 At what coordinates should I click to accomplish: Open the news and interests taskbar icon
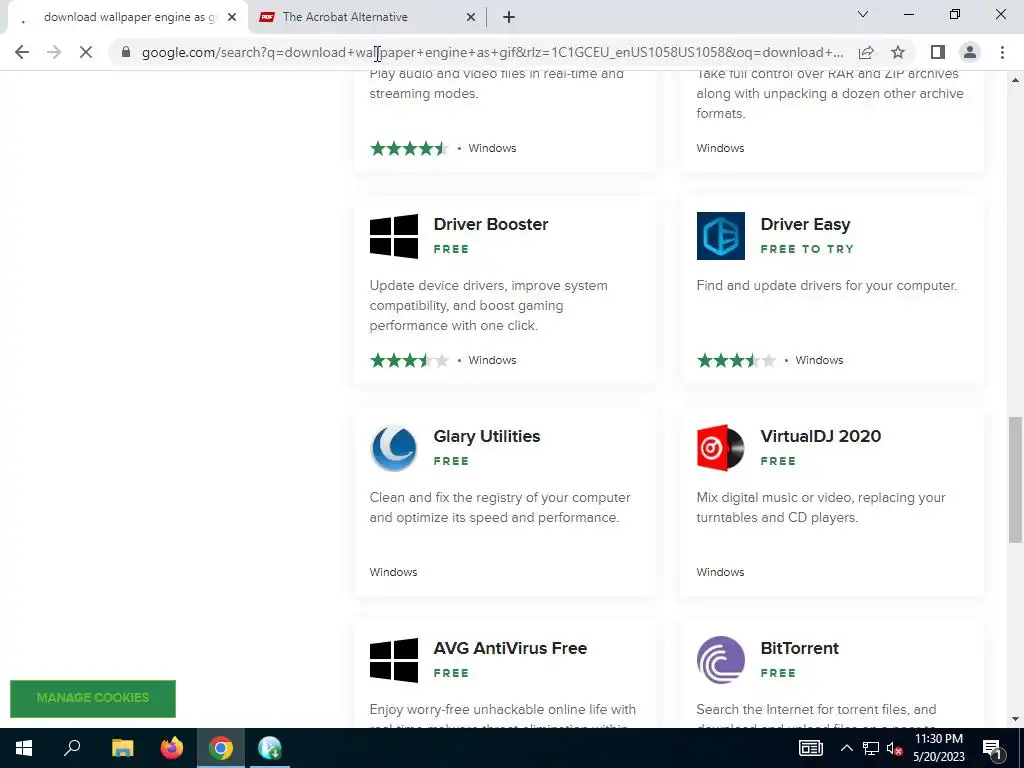(x=810, y=748)
